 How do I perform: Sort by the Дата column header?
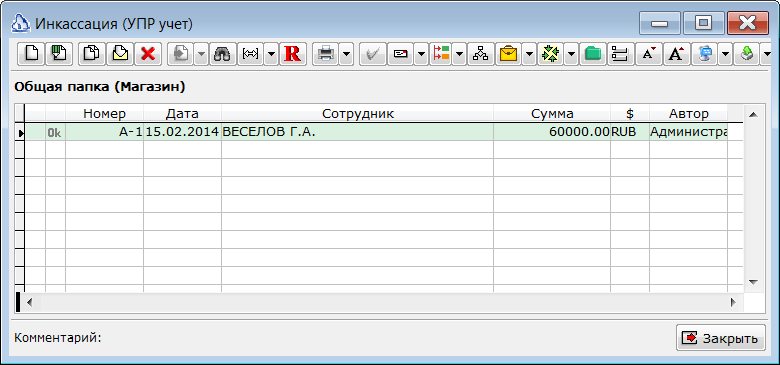182,113
